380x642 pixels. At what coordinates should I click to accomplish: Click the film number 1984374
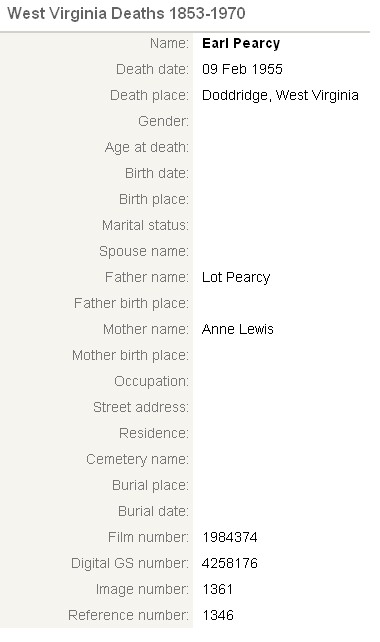230,537
